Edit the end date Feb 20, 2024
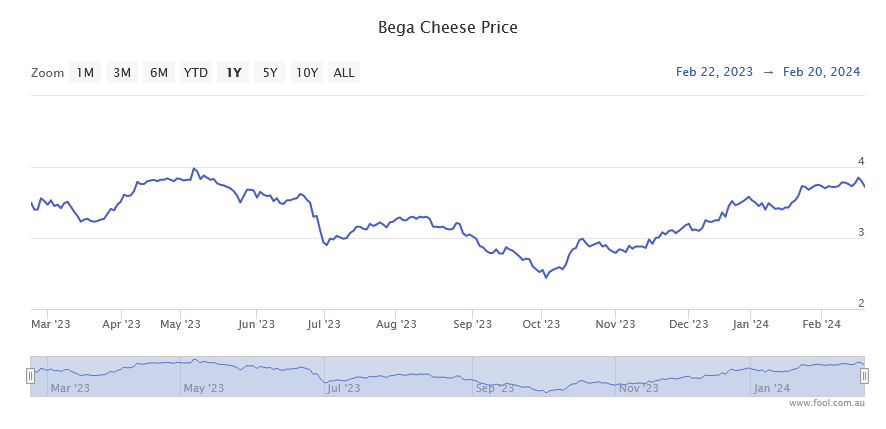The image size is (886, 429). [x=821, y=72]
